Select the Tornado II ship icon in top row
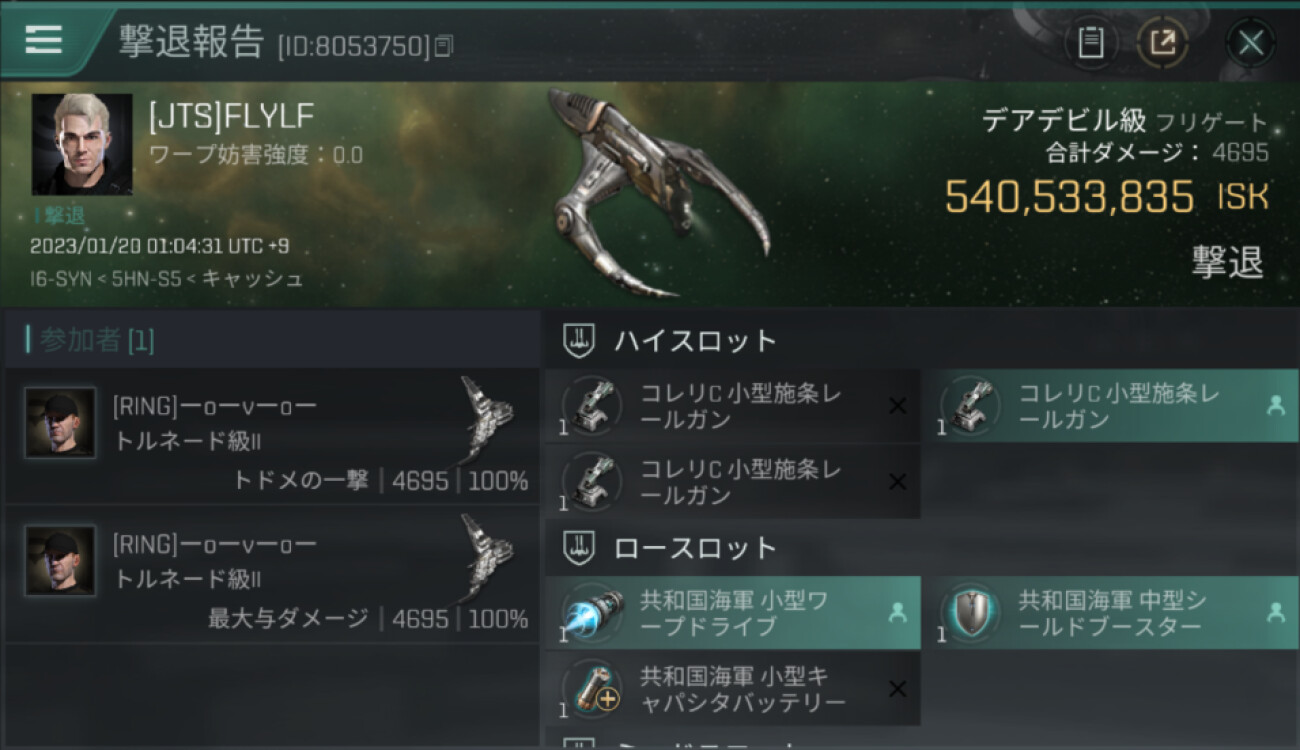This screenshot has width=1300, height=750. pos(487,407)
